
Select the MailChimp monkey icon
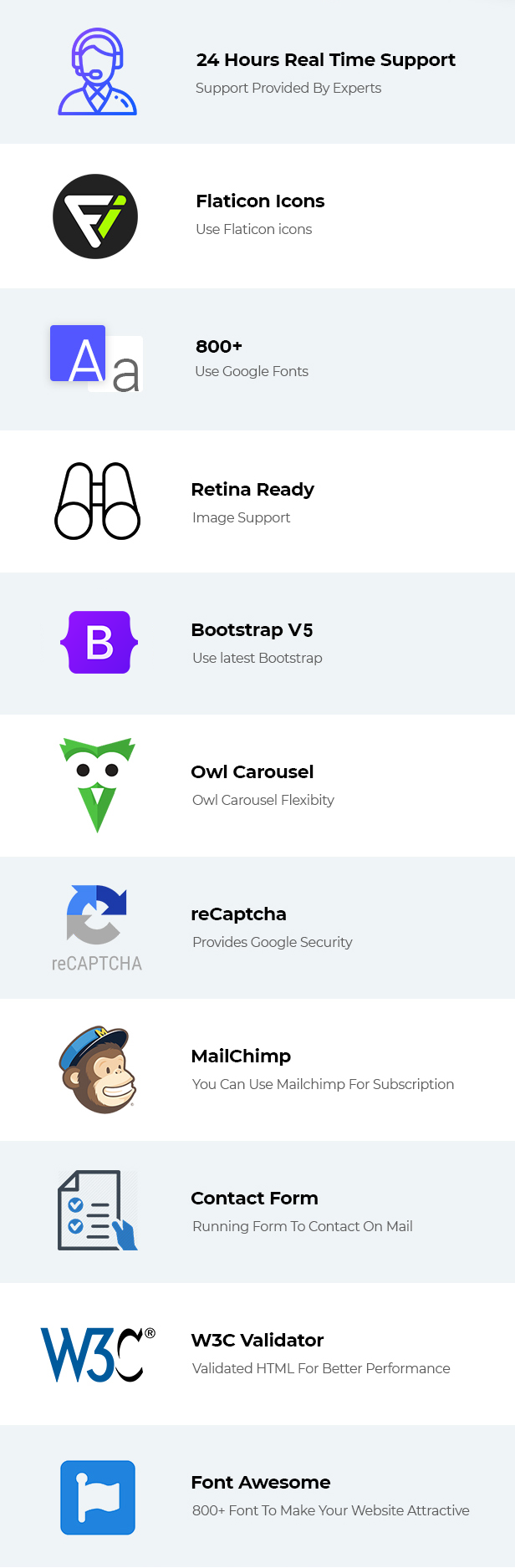coord(97,1070)
